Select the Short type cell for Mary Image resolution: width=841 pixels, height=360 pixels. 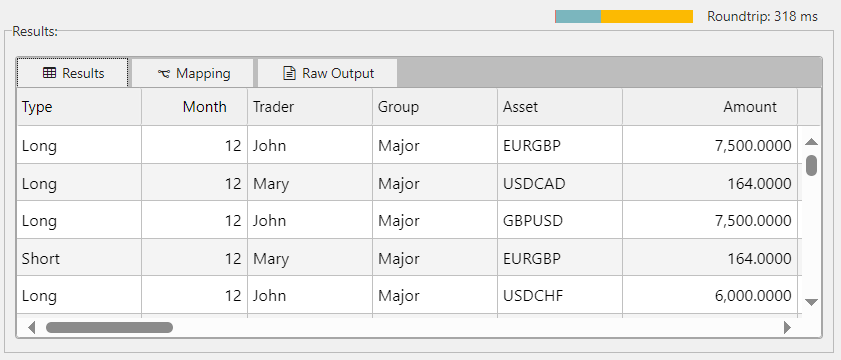pyautogui.click(x=79, y=259)
